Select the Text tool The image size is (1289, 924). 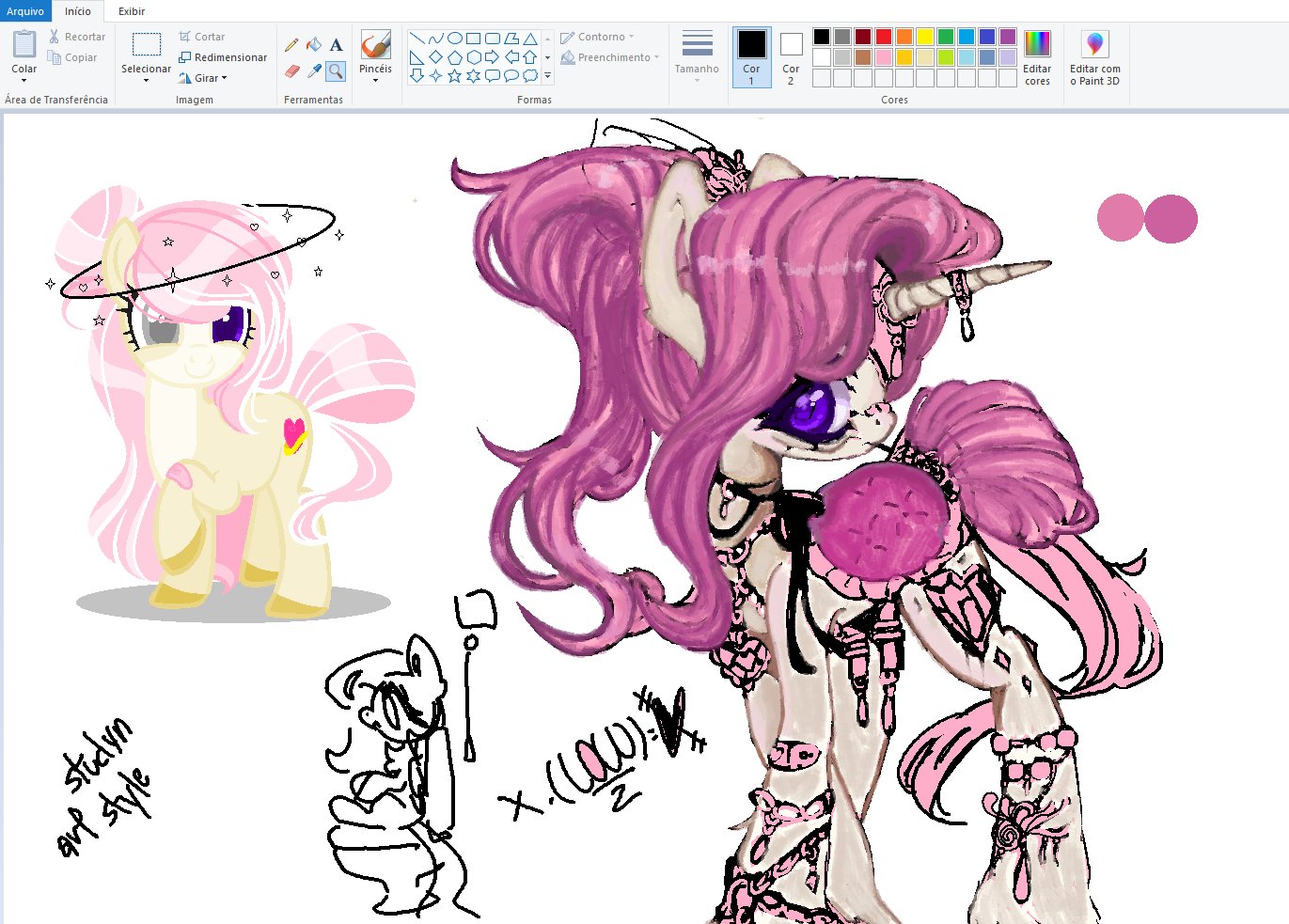[336, 44]
